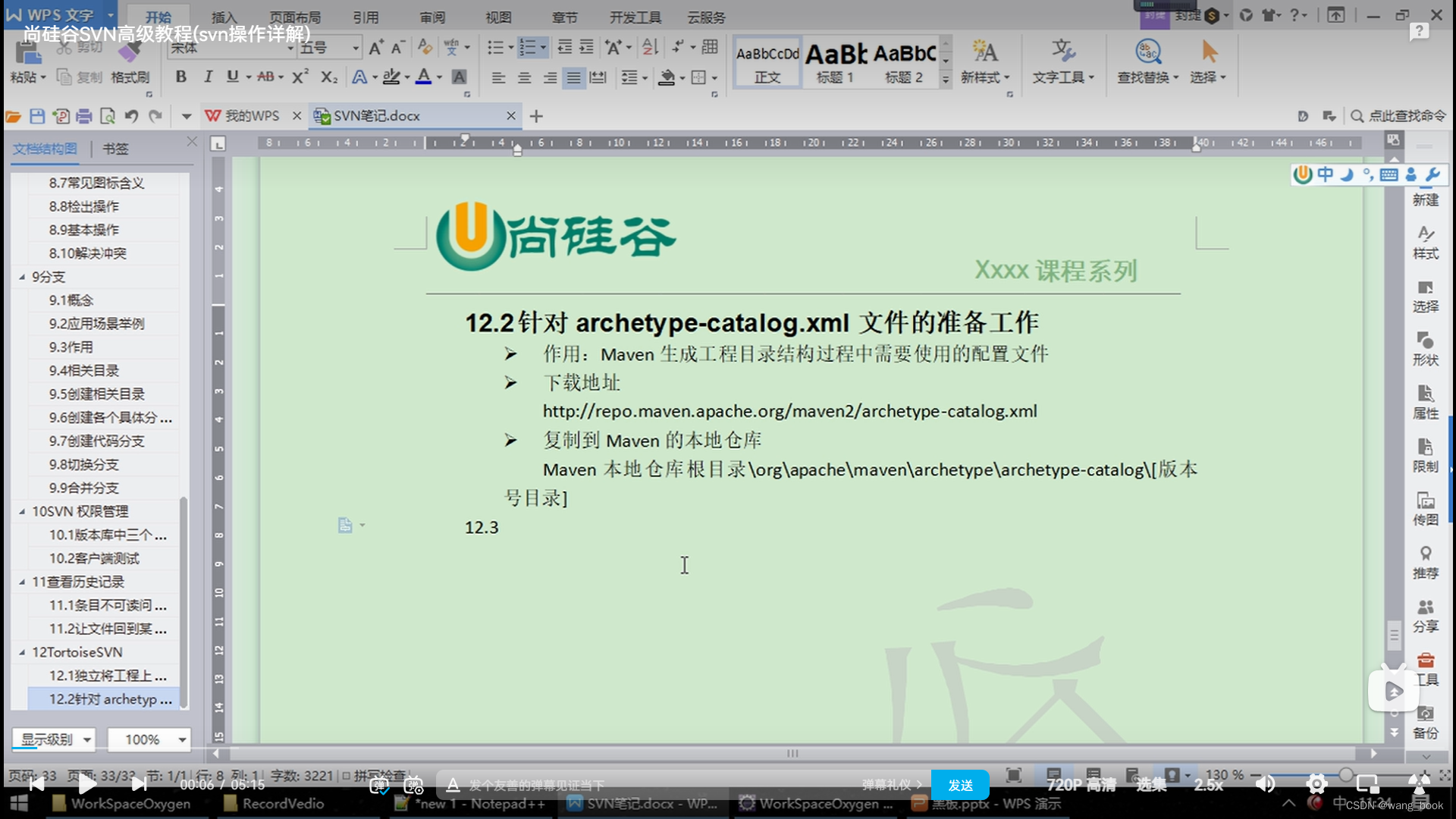Screen dimensions: 1456x819
Task: Apply superscript formatting
Action: coord(300,77)
